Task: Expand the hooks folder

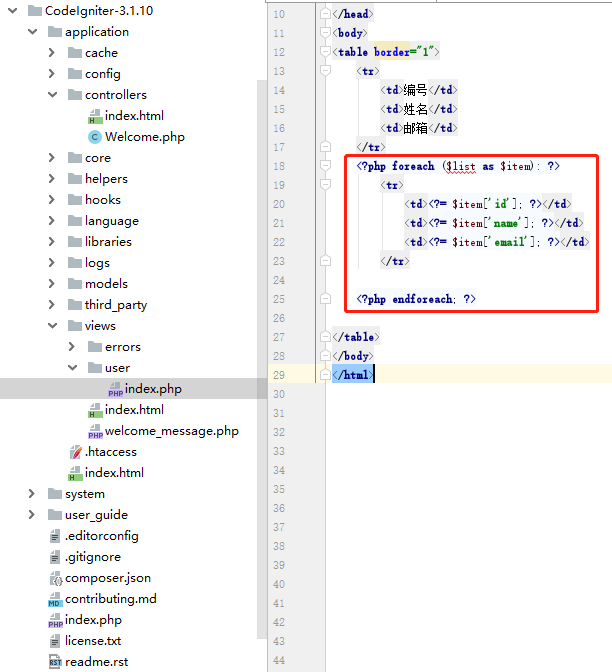Action: coord(52,199)
